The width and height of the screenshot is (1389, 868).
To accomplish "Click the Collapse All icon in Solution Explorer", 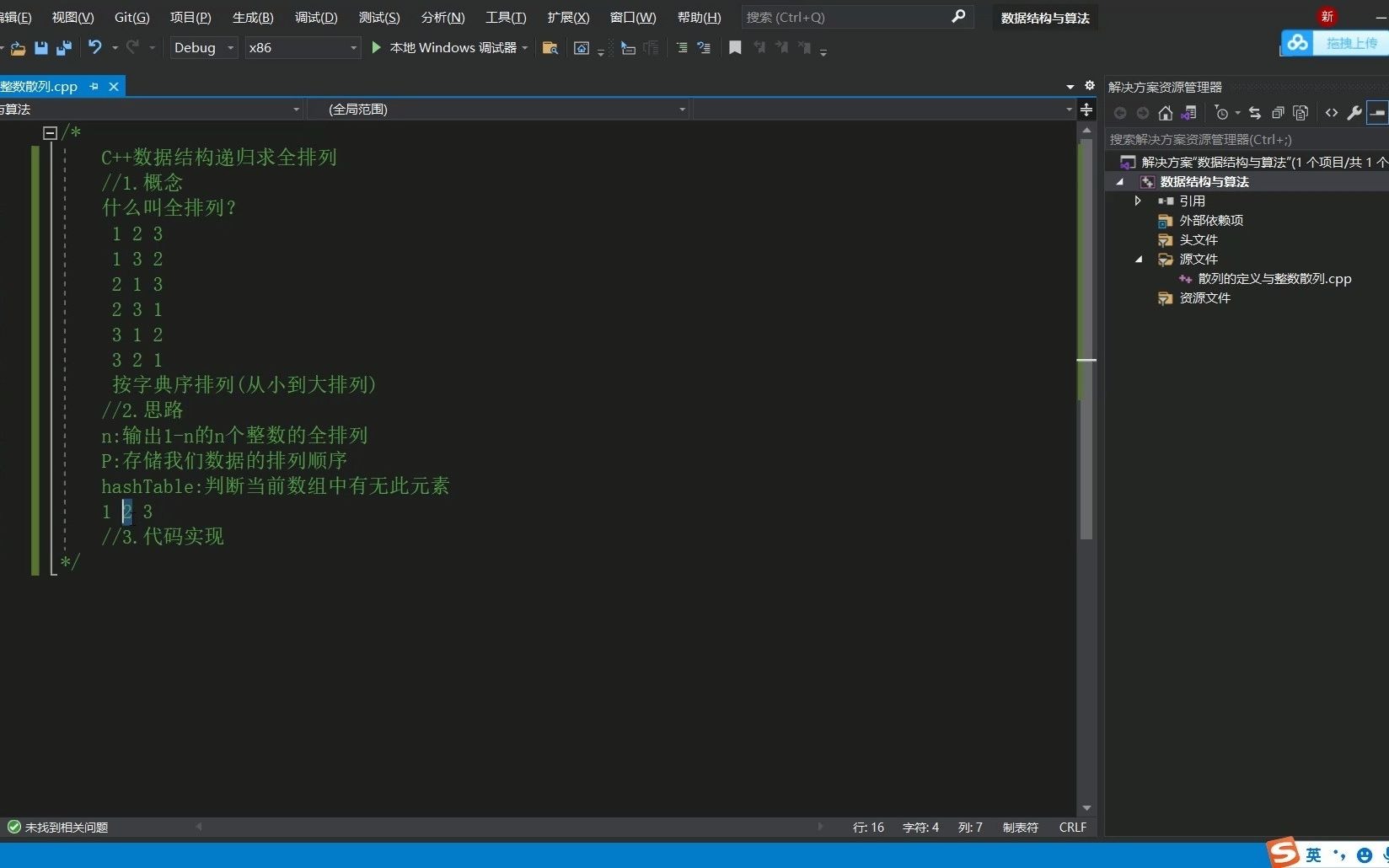I will (1278, 112).
